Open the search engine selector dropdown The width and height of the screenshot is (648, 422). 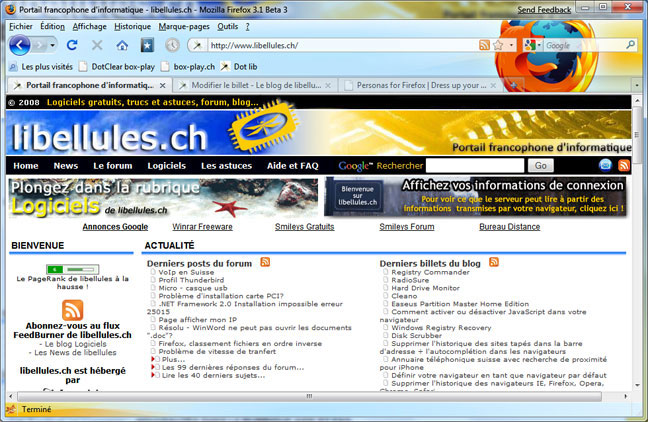pyautogui.click(x=532, y=45)
